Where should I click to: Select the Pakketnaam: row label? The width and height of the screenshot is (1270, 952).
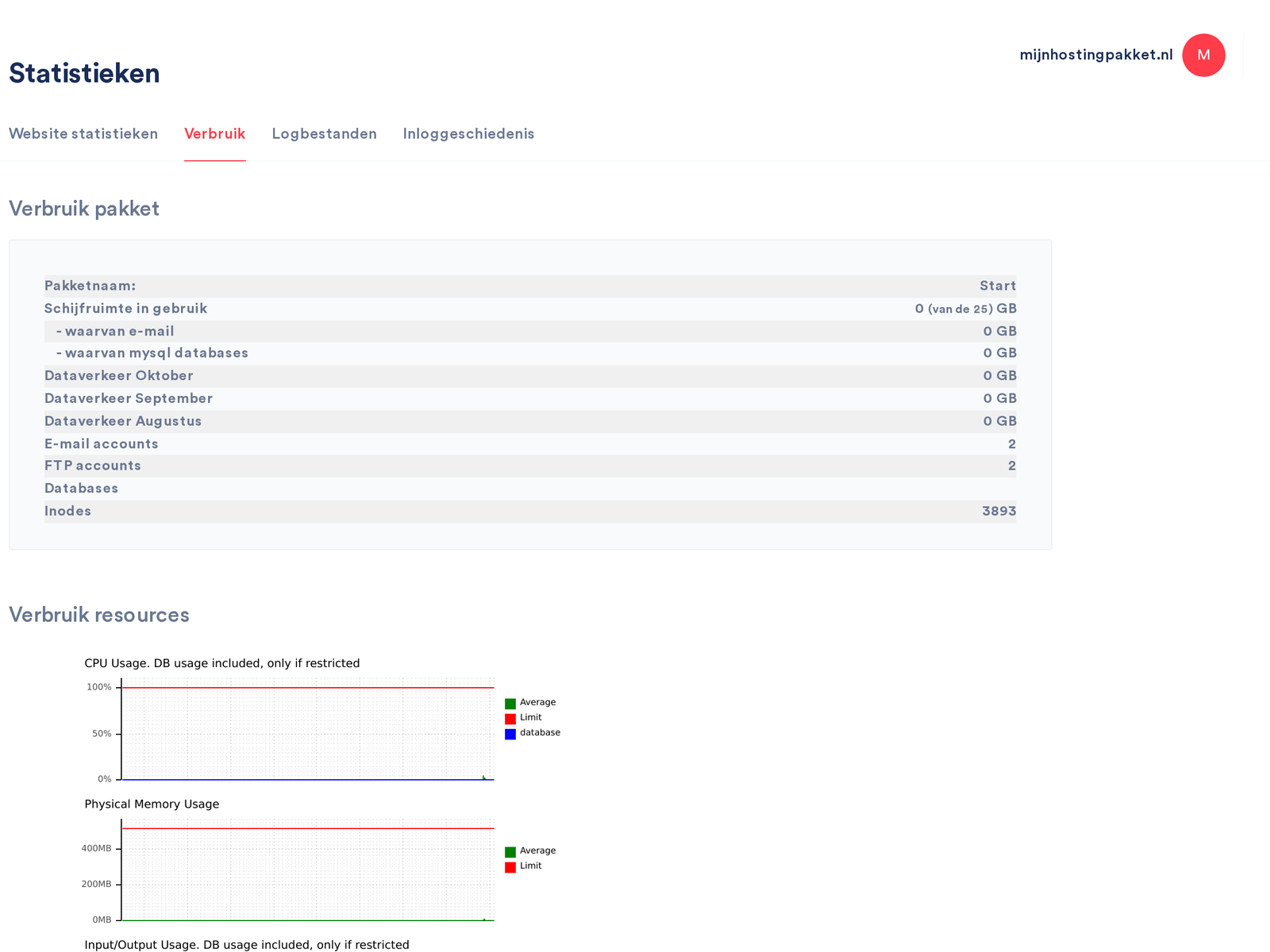[90, 286]
